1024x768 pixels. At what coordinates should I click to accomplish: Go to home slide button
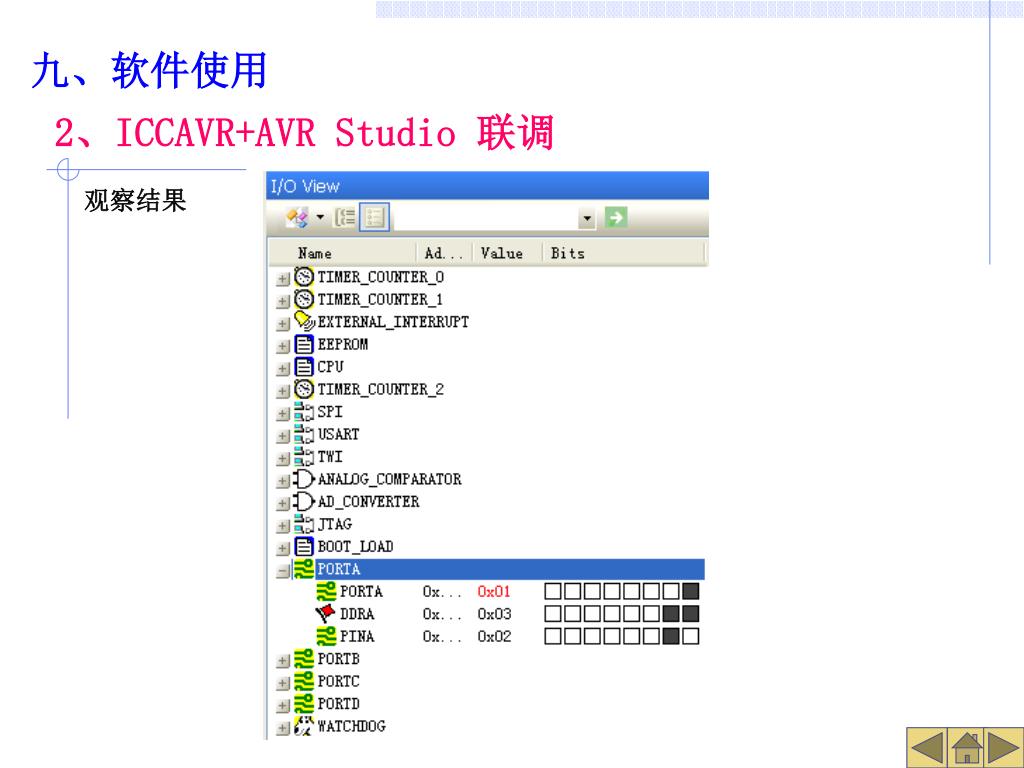point(966,748)
